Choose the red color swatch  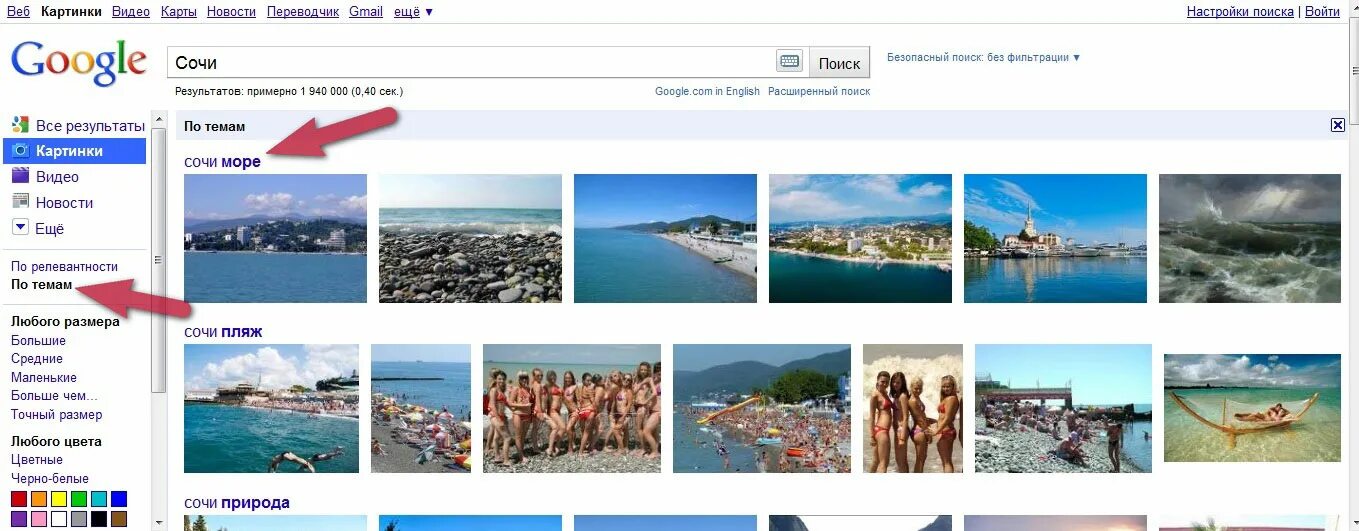pos(19,499)
